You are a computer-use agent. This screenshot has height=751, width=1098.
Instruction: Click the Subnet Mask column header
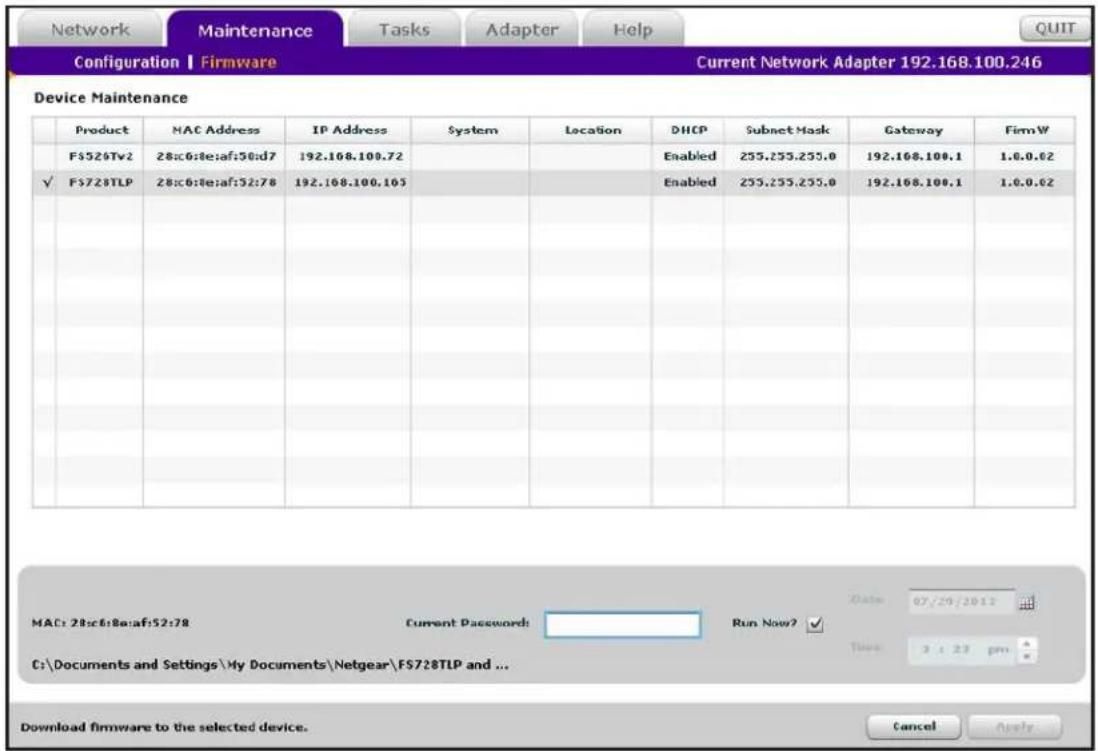click(x=786, y=130)
